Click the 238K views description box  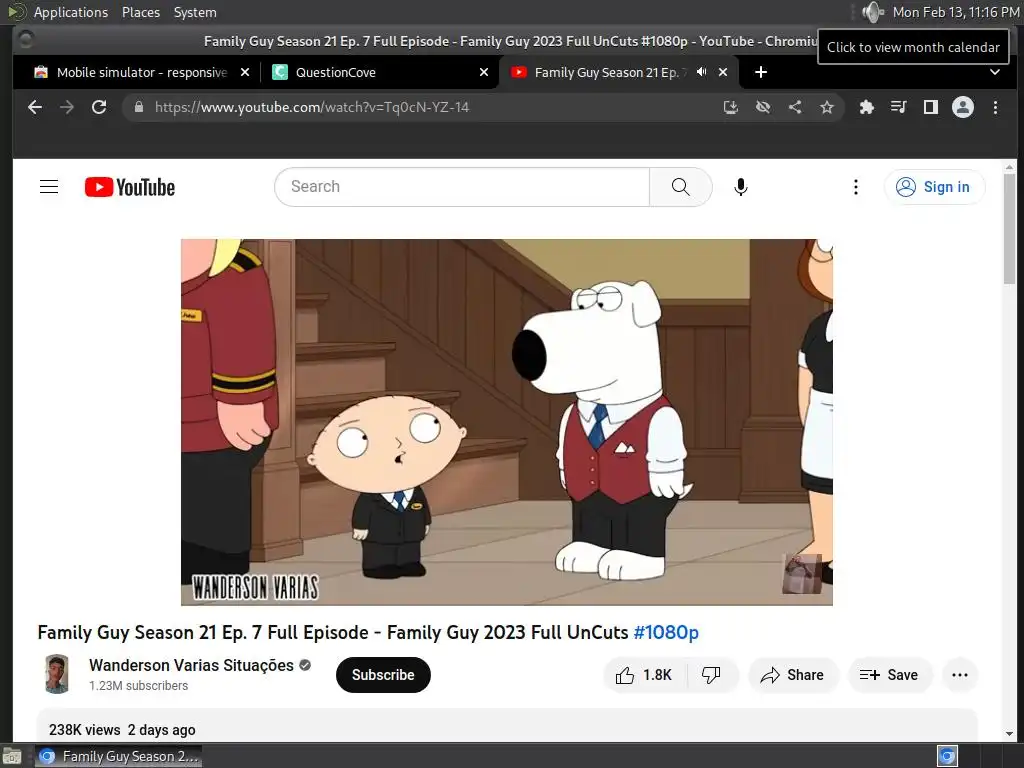[x=507, y=726]
